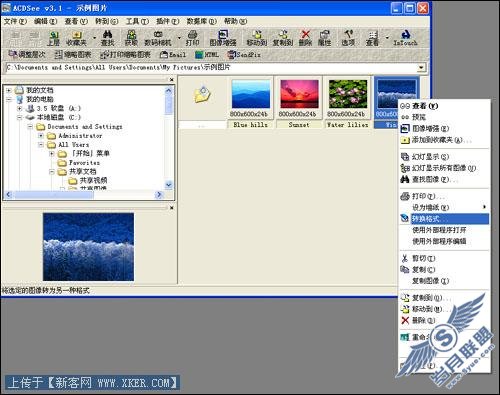The image size is (500, 395).
Task: Choose 转换格式... in the context menu
Action: 444,219
